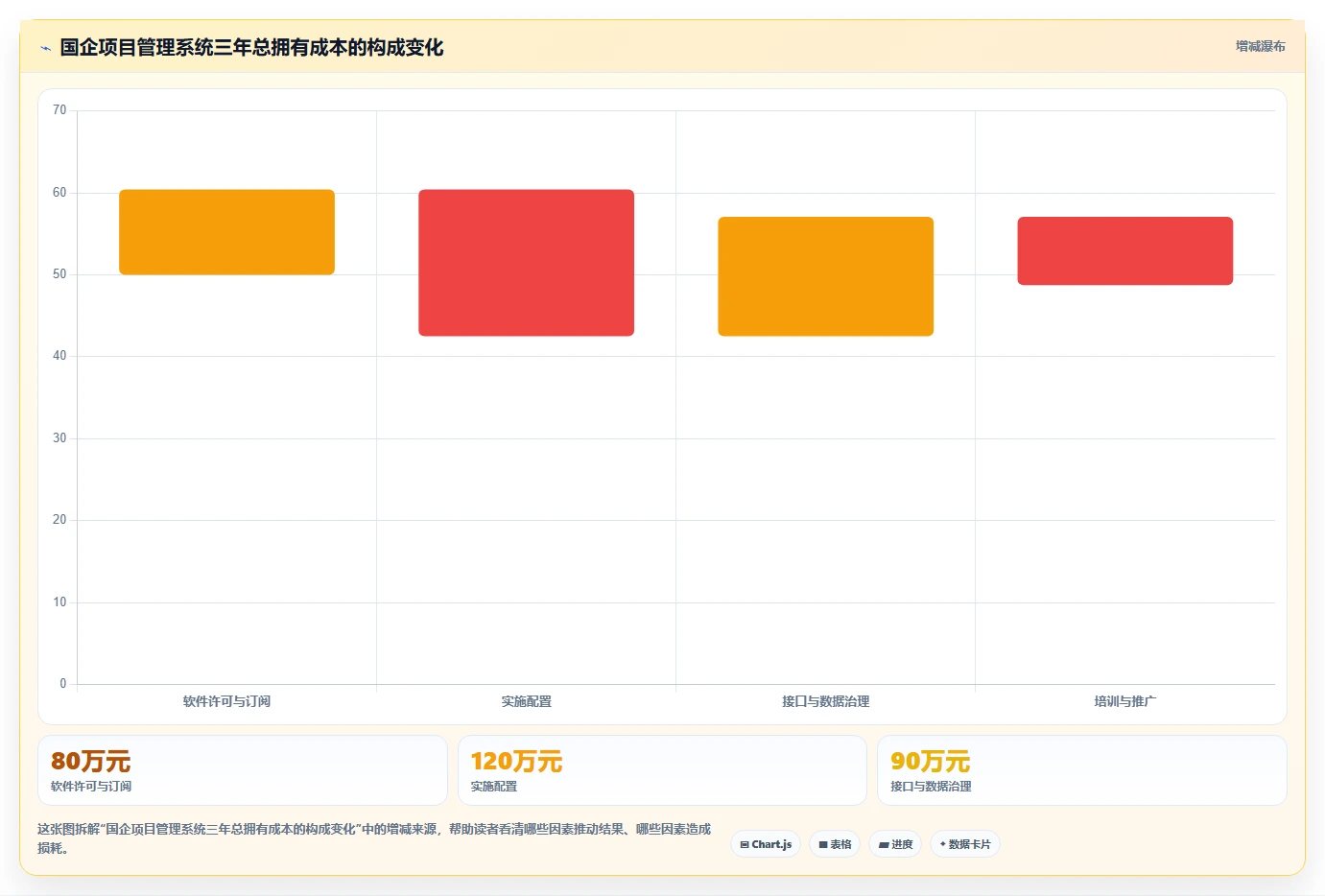Click the x-axis label 实施配置
The height and width of the screenshot is (896, 1325).
click(x=526, y=701)
